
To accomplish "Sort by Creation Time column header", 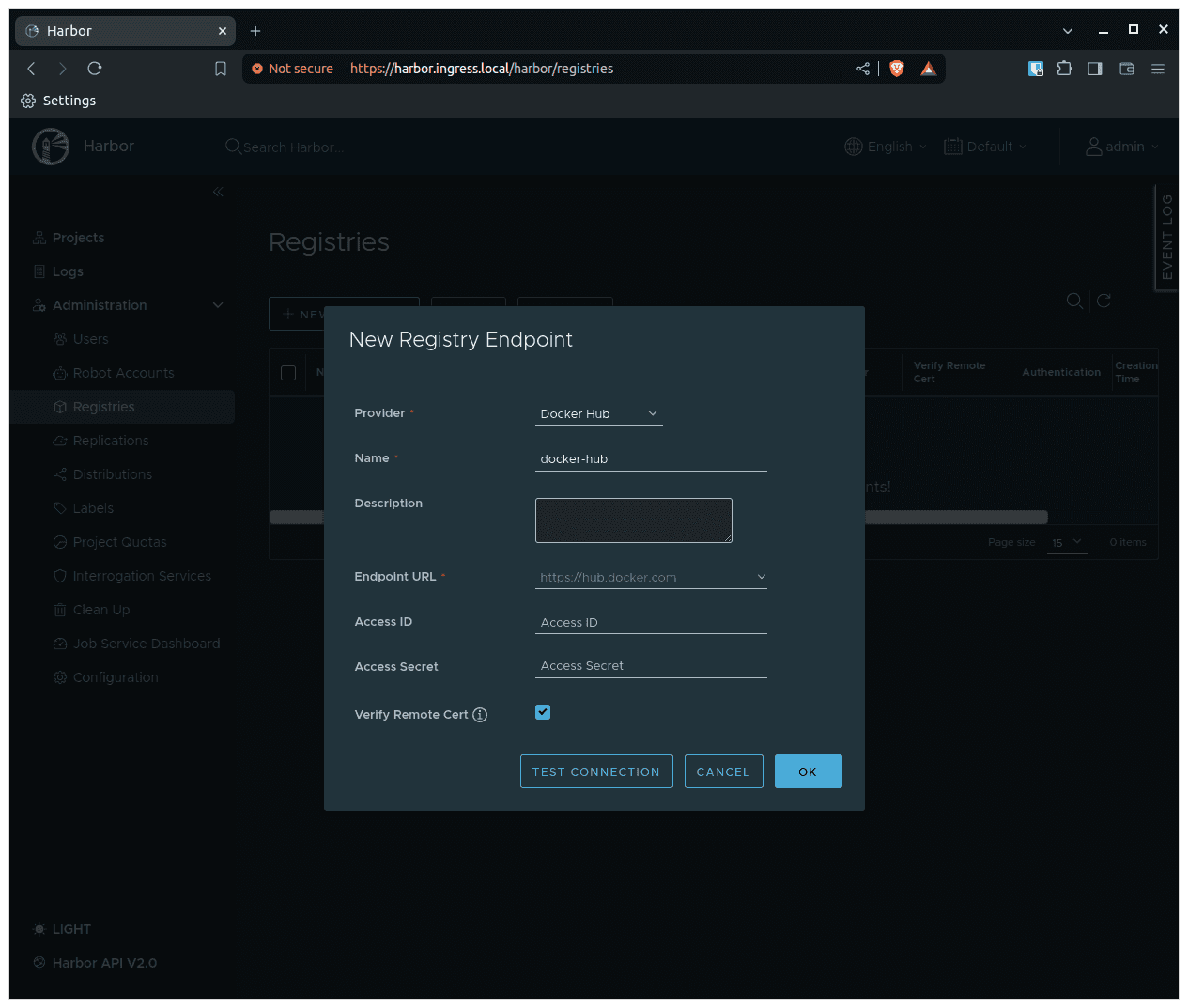I will [1135, 372].
